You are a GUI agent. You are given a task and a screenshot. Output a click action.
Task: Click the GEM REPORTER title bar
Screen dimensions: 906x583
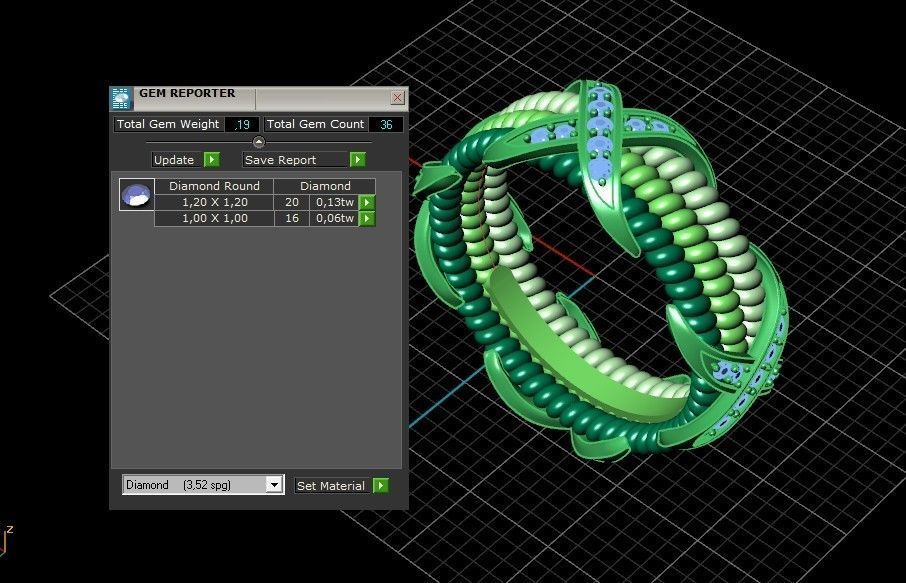(260, 98)
